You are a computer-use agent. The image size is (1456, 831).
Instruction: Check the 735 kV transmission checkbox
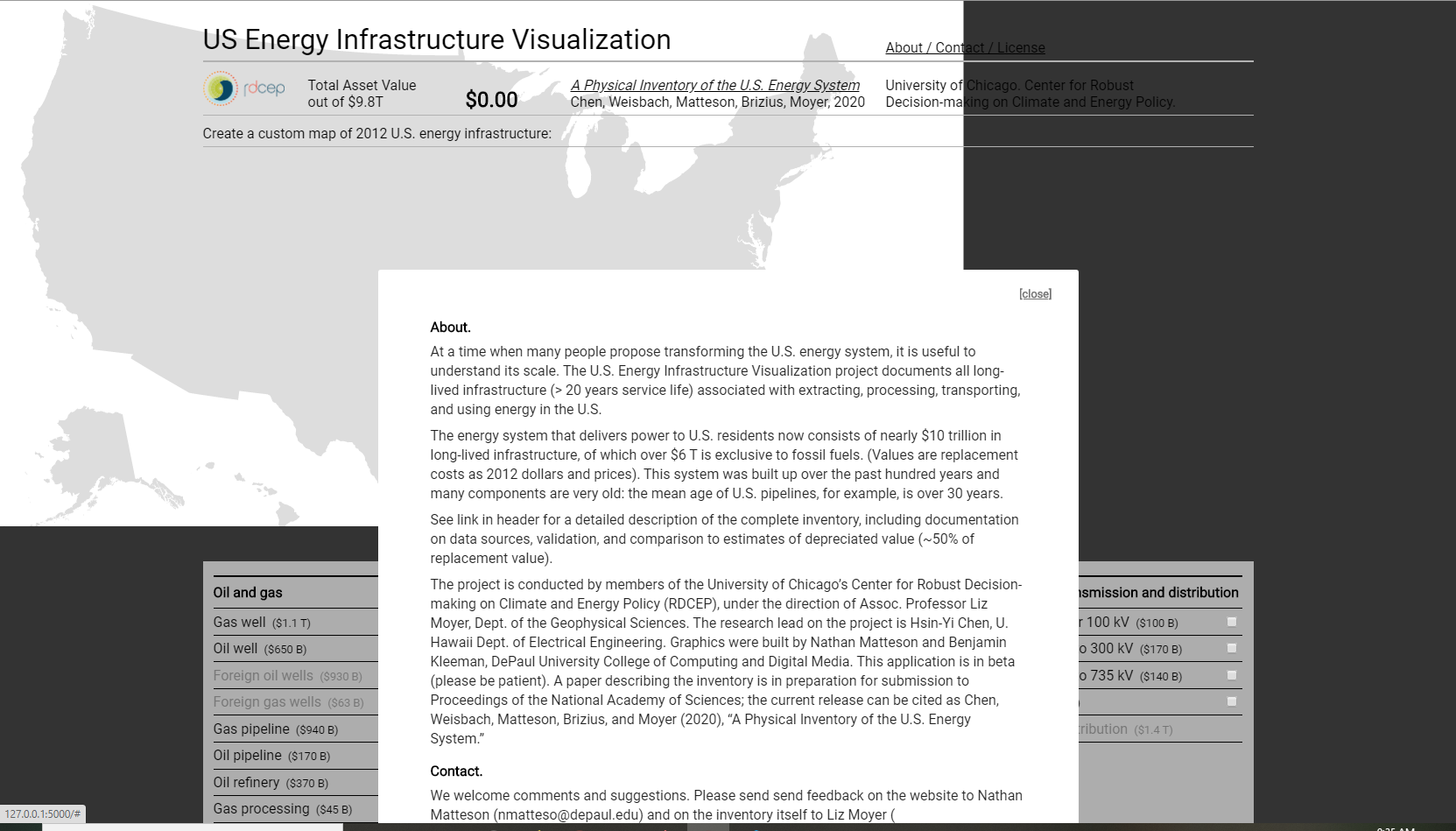[x=1231, y=675]
